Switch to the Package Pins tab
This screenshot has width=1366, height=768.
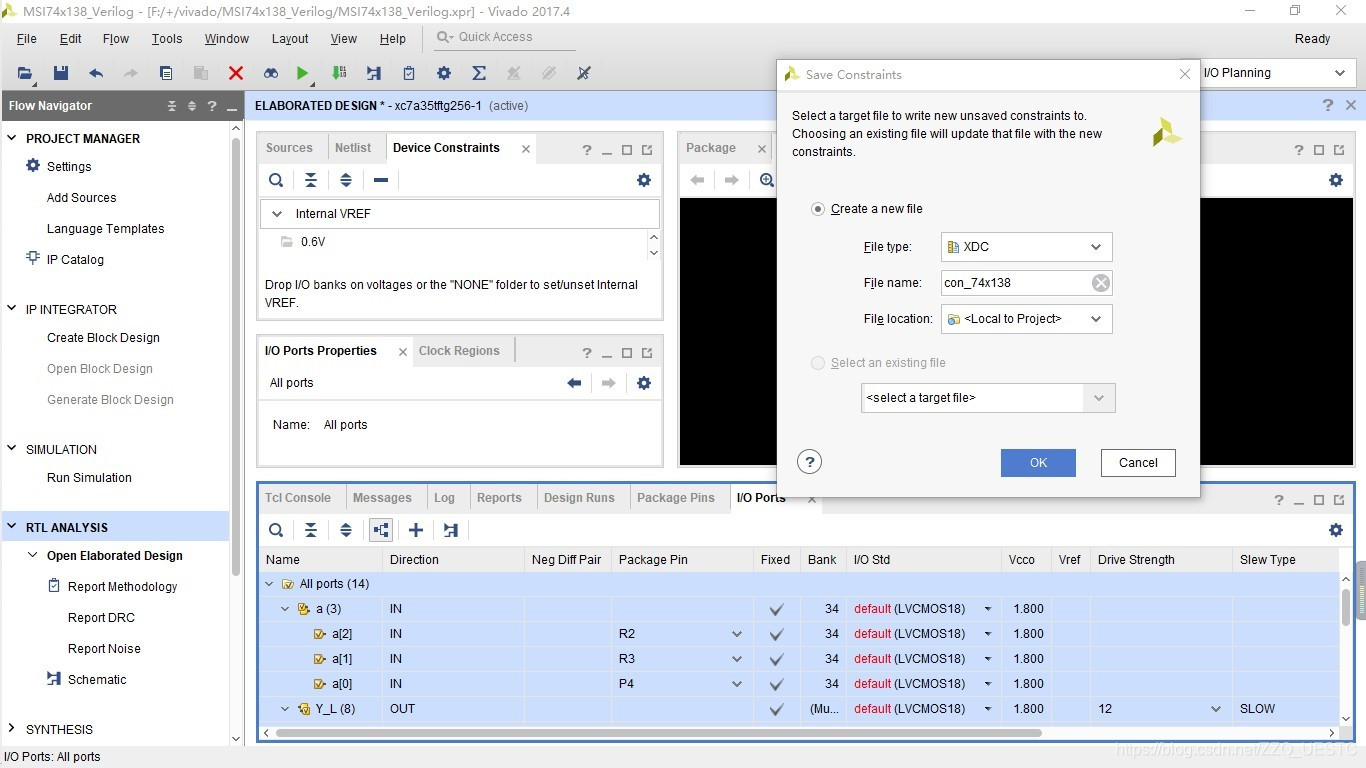pos(676,498)
